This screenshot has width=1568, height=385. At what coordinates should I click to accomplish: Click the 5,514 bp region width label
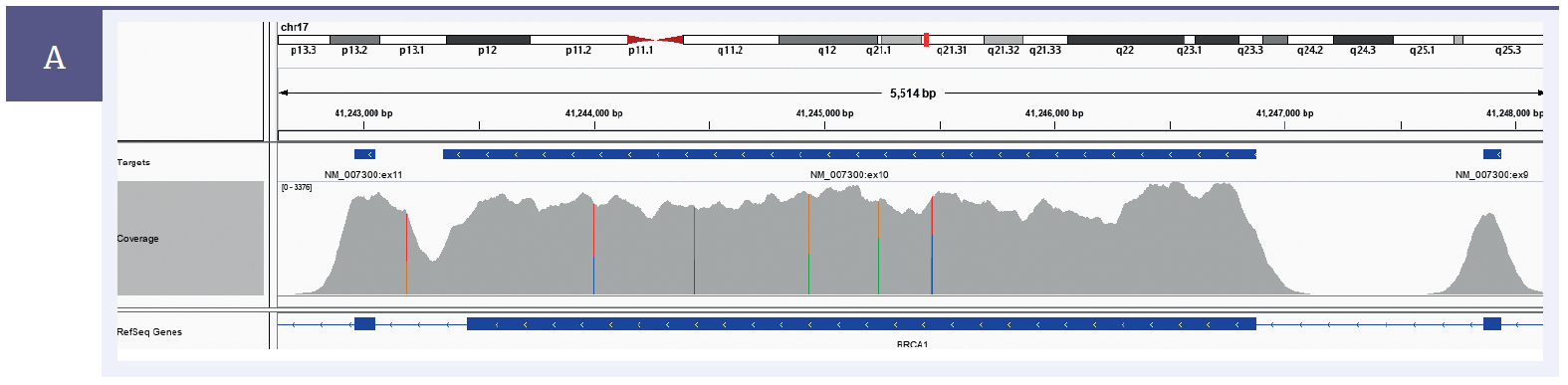(x=913, y=94)
